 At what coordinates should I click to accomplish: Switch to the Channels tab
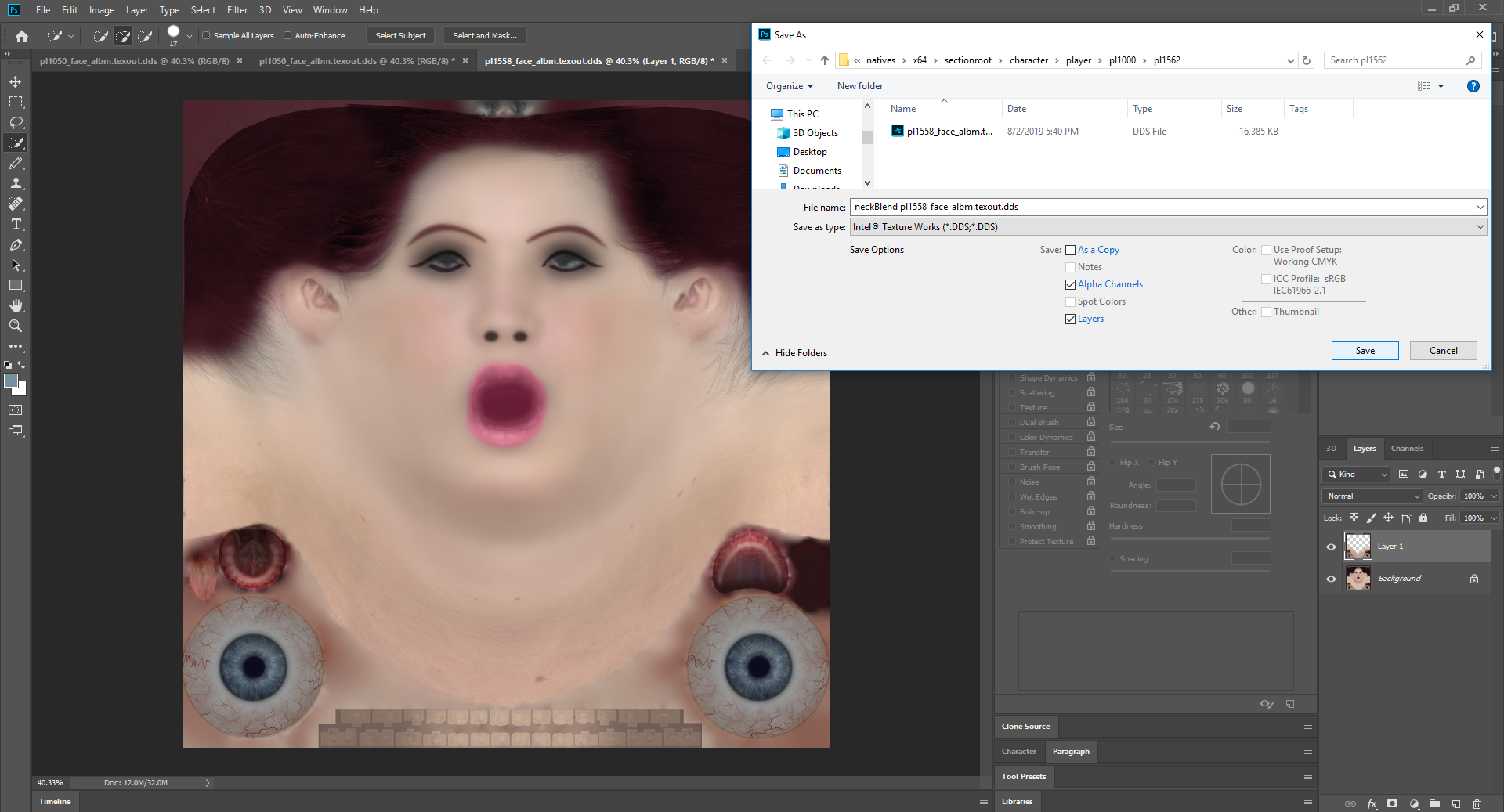(x=1407, y=449)
